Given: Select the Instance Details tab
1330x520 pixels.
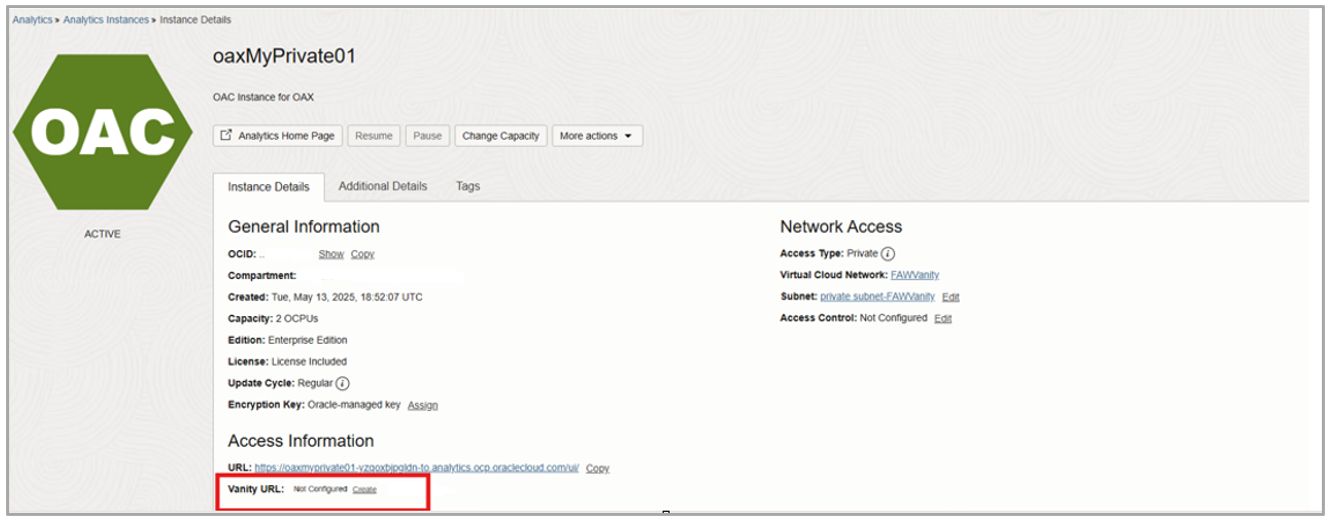Looking at the screenshot, I should pyautogui.click(x=268, y=187).
